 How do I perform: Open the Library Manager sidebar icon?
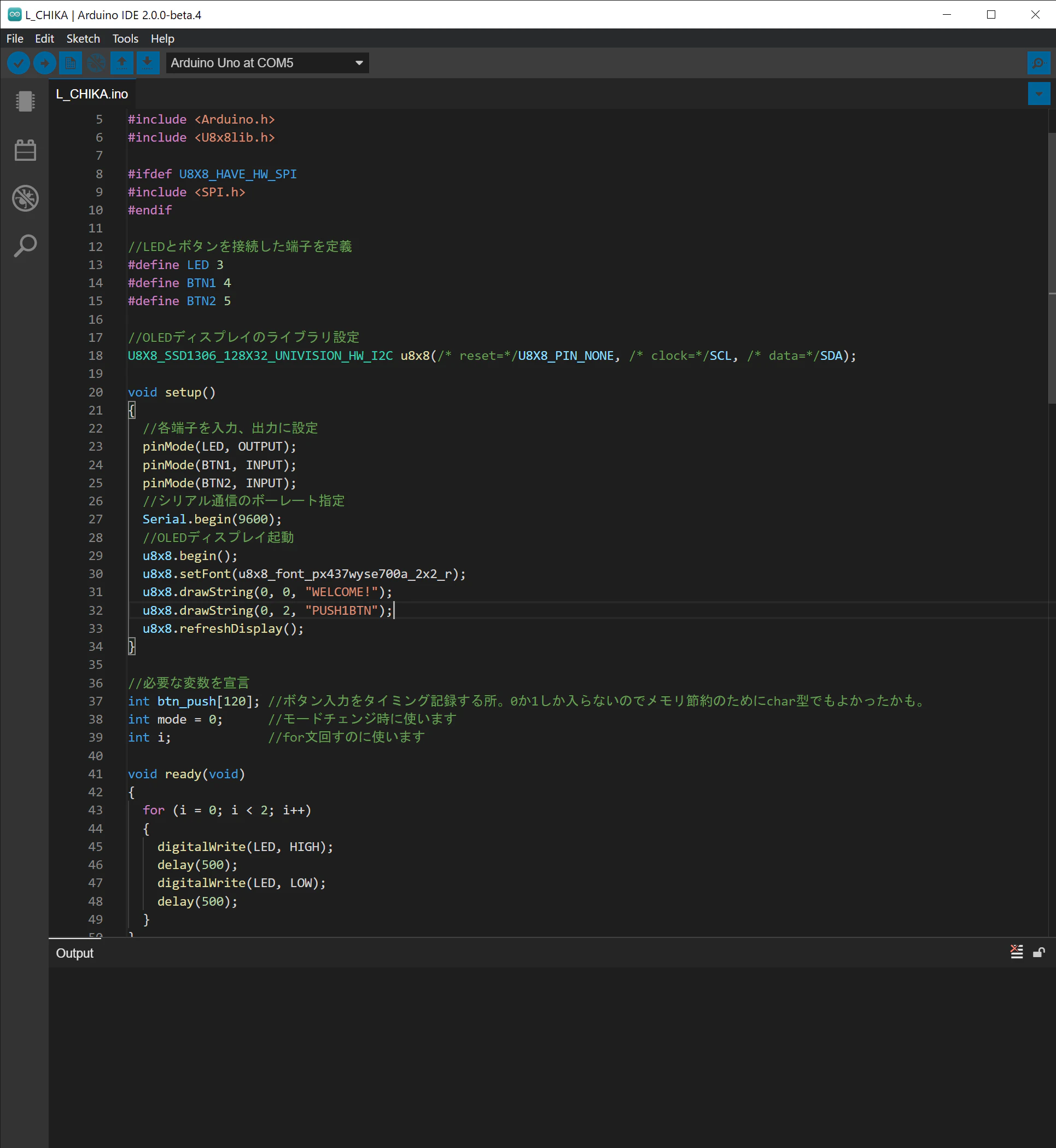pyautogui.click(x=25, y=150)
